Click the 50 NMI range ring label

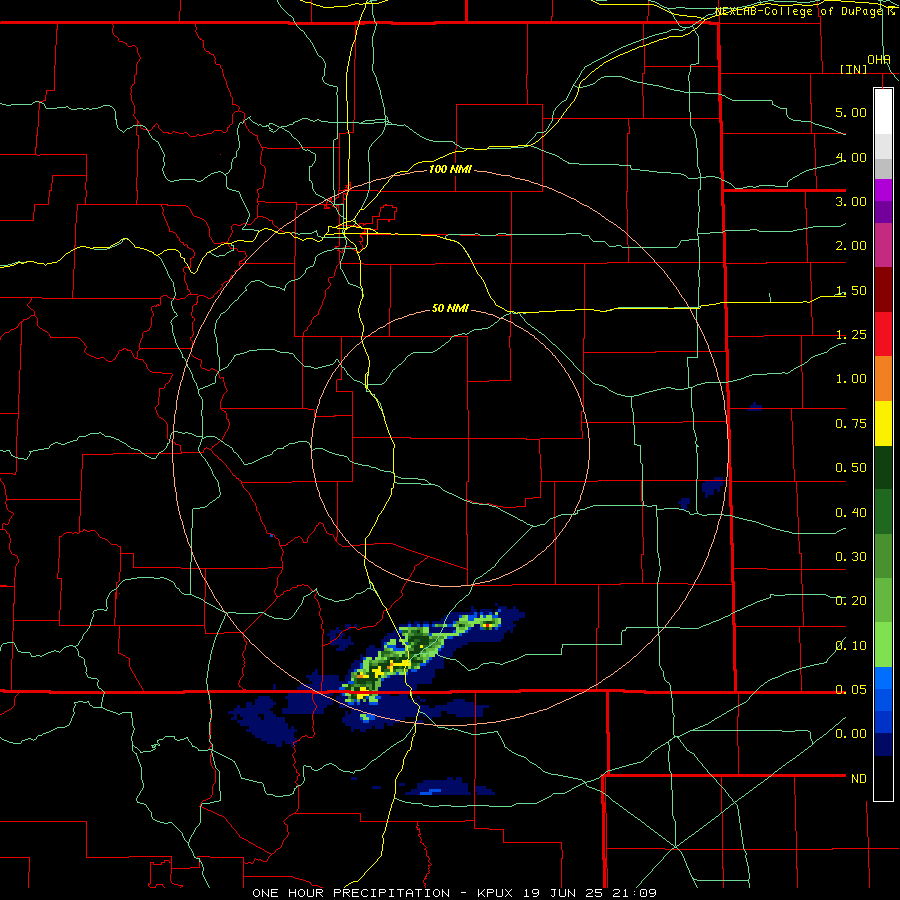coord(450,308)
